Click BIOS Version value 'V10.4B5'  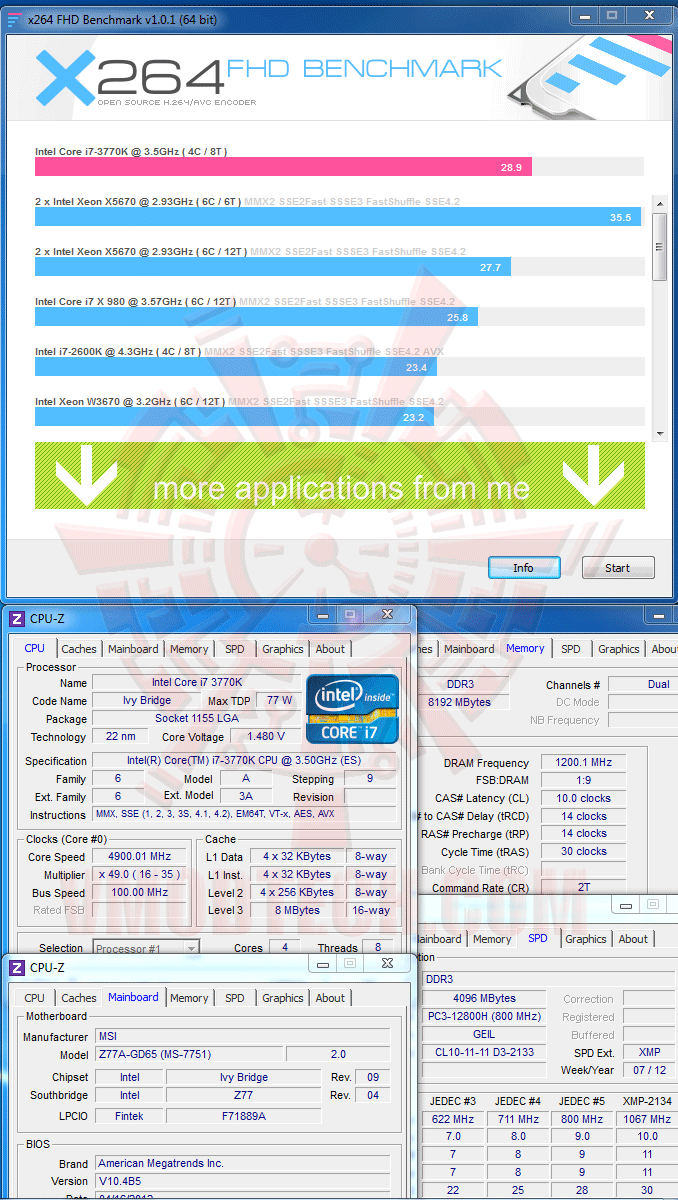pyautogui.click(x=241, y=1182)
